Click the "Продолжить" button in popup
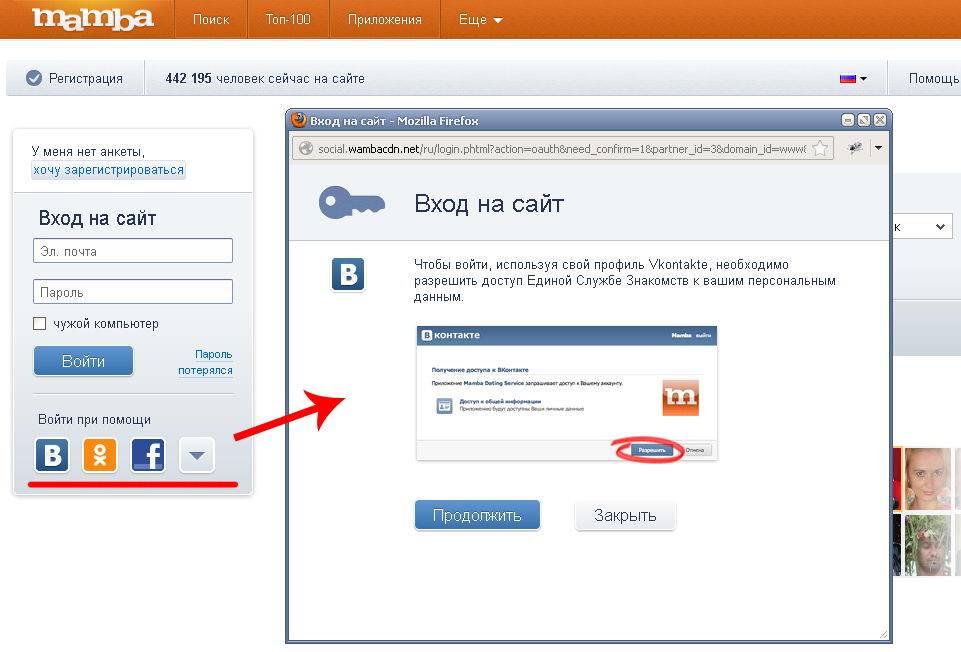 [477, 516]
